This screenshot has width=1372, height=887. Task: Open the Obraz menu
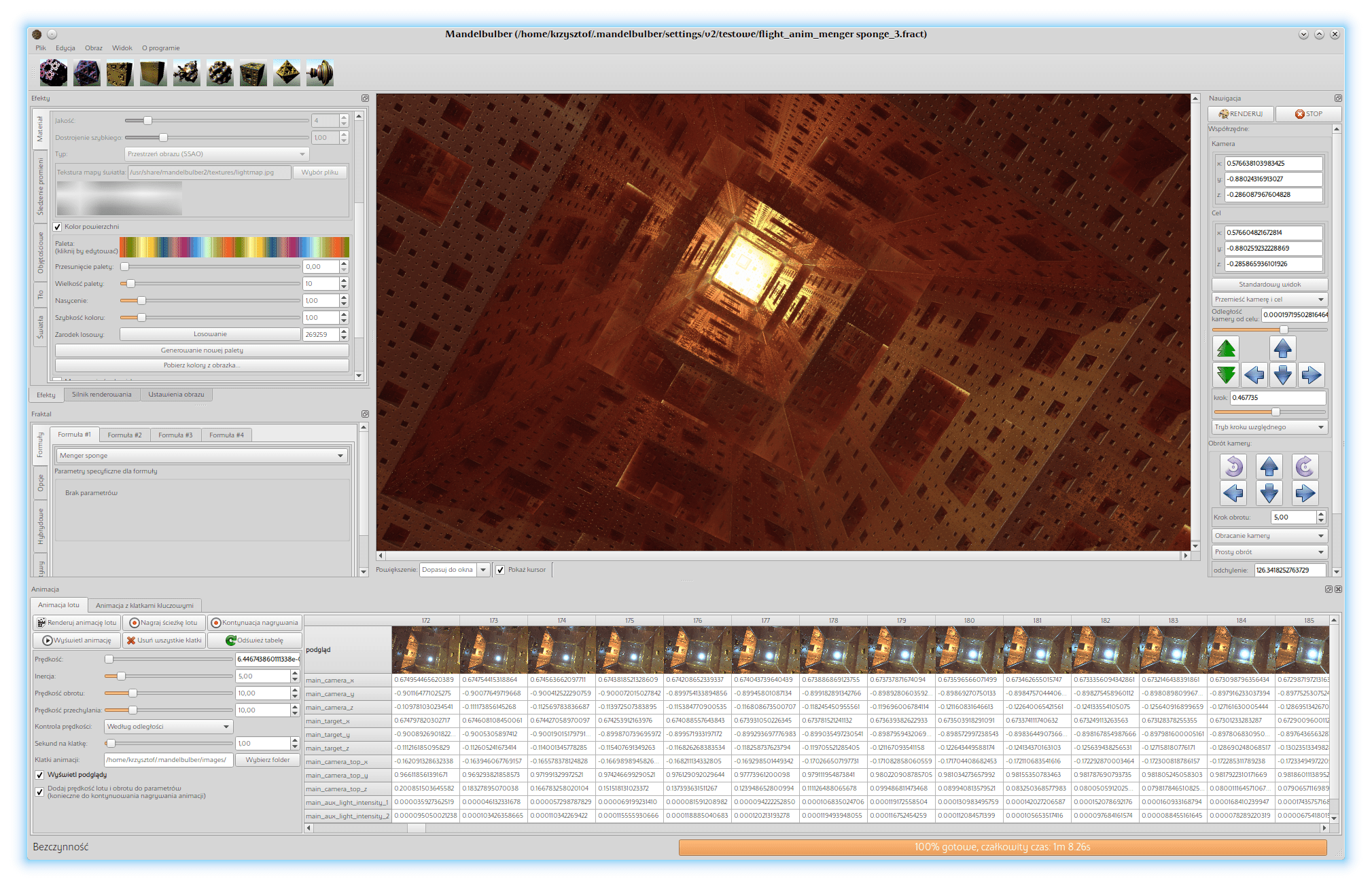click(x=93, y=48)
